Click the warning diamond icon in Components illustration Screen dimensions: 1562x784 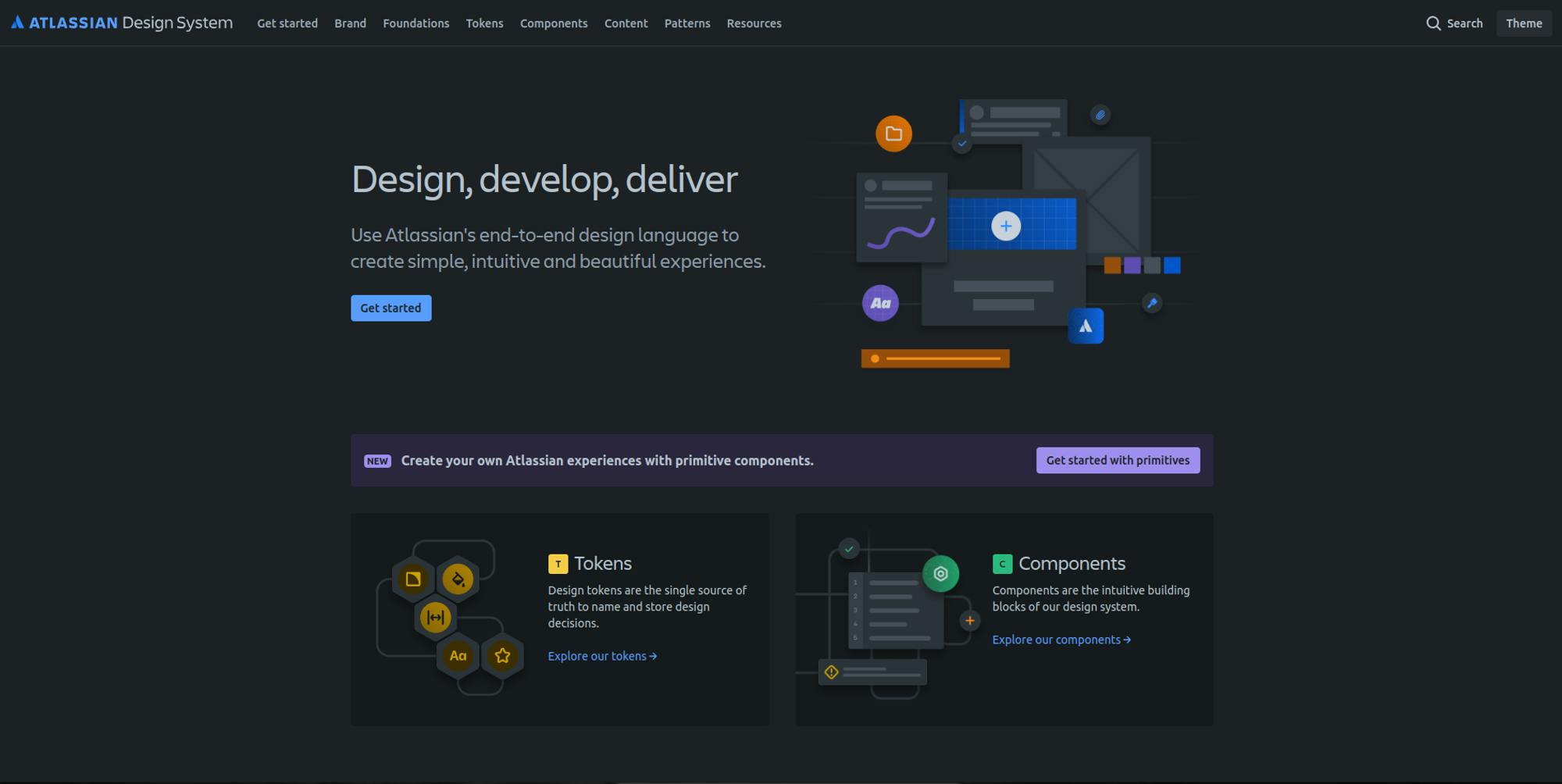tap(831, 672)
